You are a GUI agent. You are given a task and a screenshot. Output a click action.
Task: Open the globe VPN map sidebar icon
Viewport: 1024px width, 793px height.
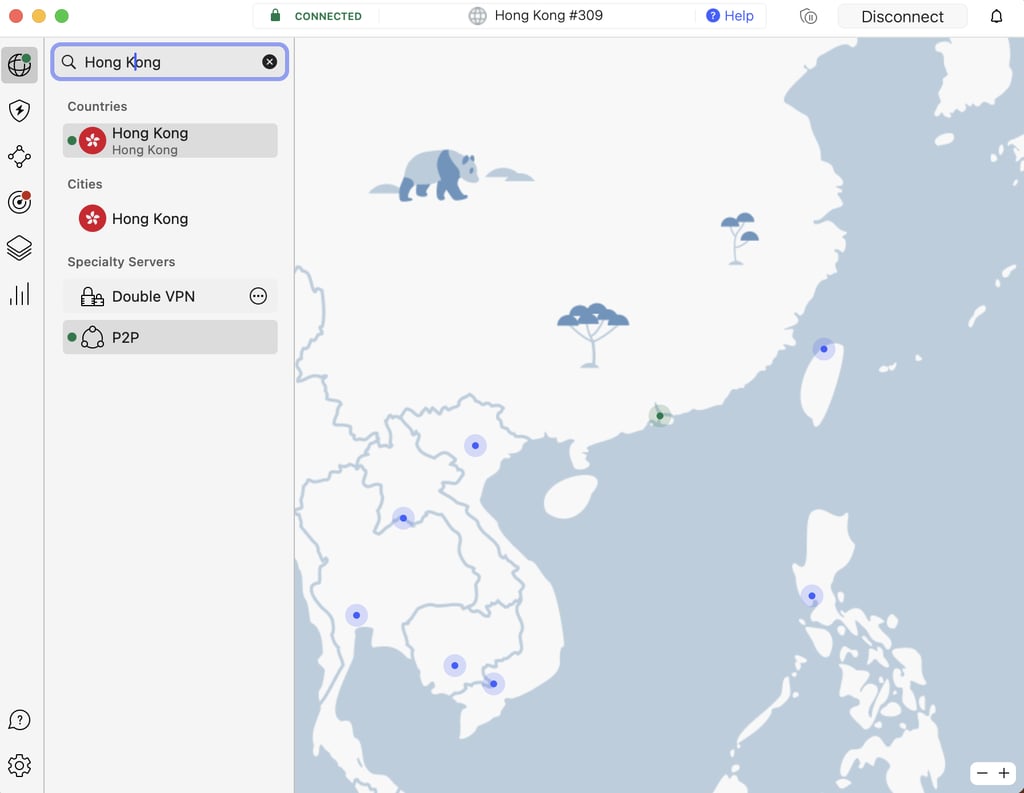[20, 65]
